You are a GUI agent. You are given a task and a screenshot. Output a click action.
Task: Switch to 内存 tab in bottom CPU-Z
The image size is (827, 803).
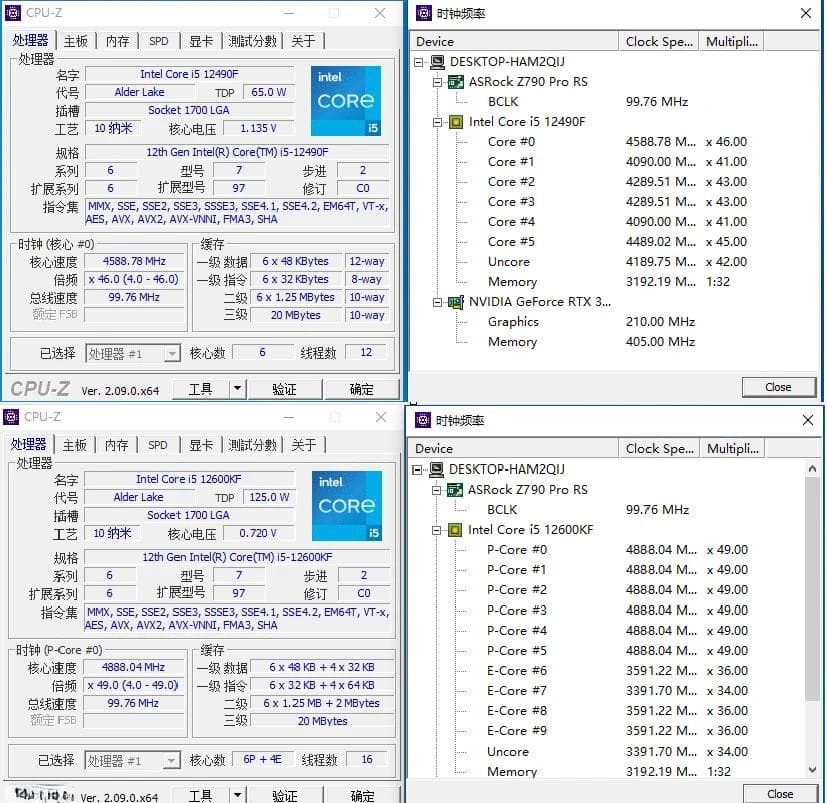point(116,445)
